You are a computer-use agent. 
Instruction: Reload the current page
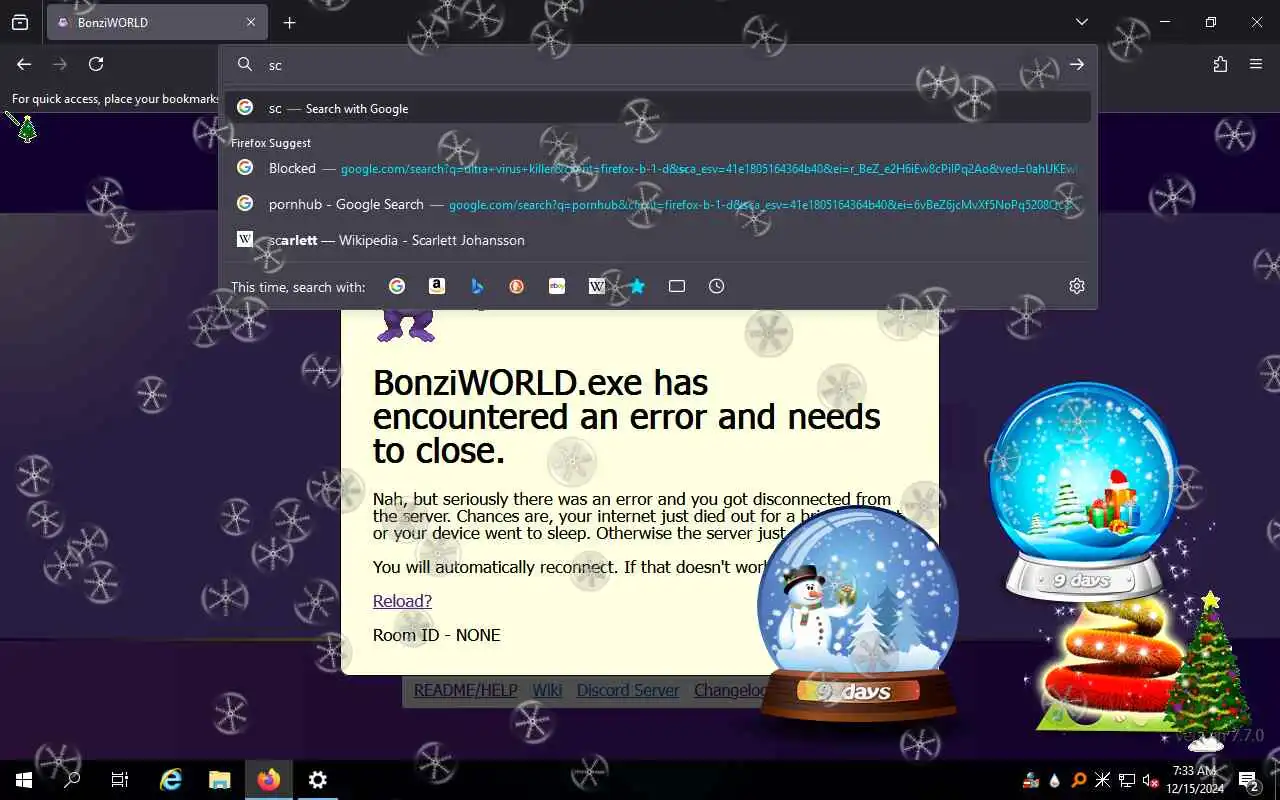pos(96,64)
